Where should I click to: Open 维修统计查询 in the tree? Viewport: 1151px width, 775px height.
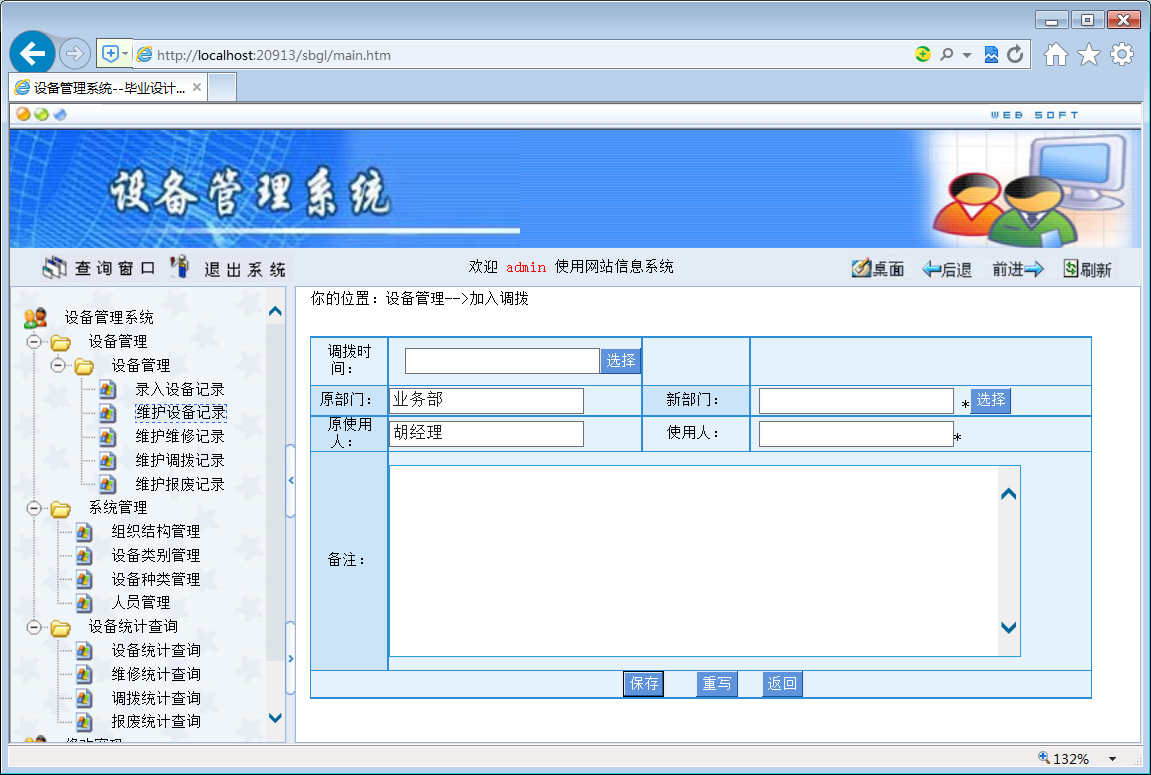coord(156,674)
